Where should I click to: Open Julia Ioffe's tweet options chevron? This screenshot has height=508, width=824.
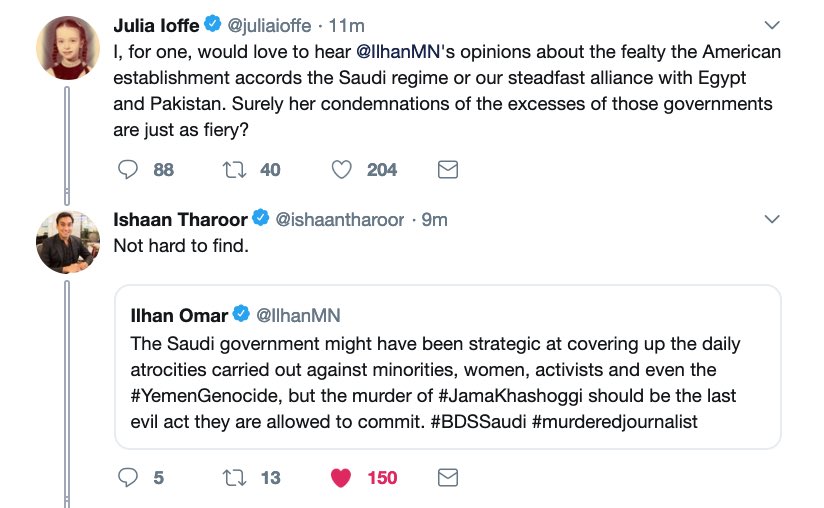pos(771,24)
